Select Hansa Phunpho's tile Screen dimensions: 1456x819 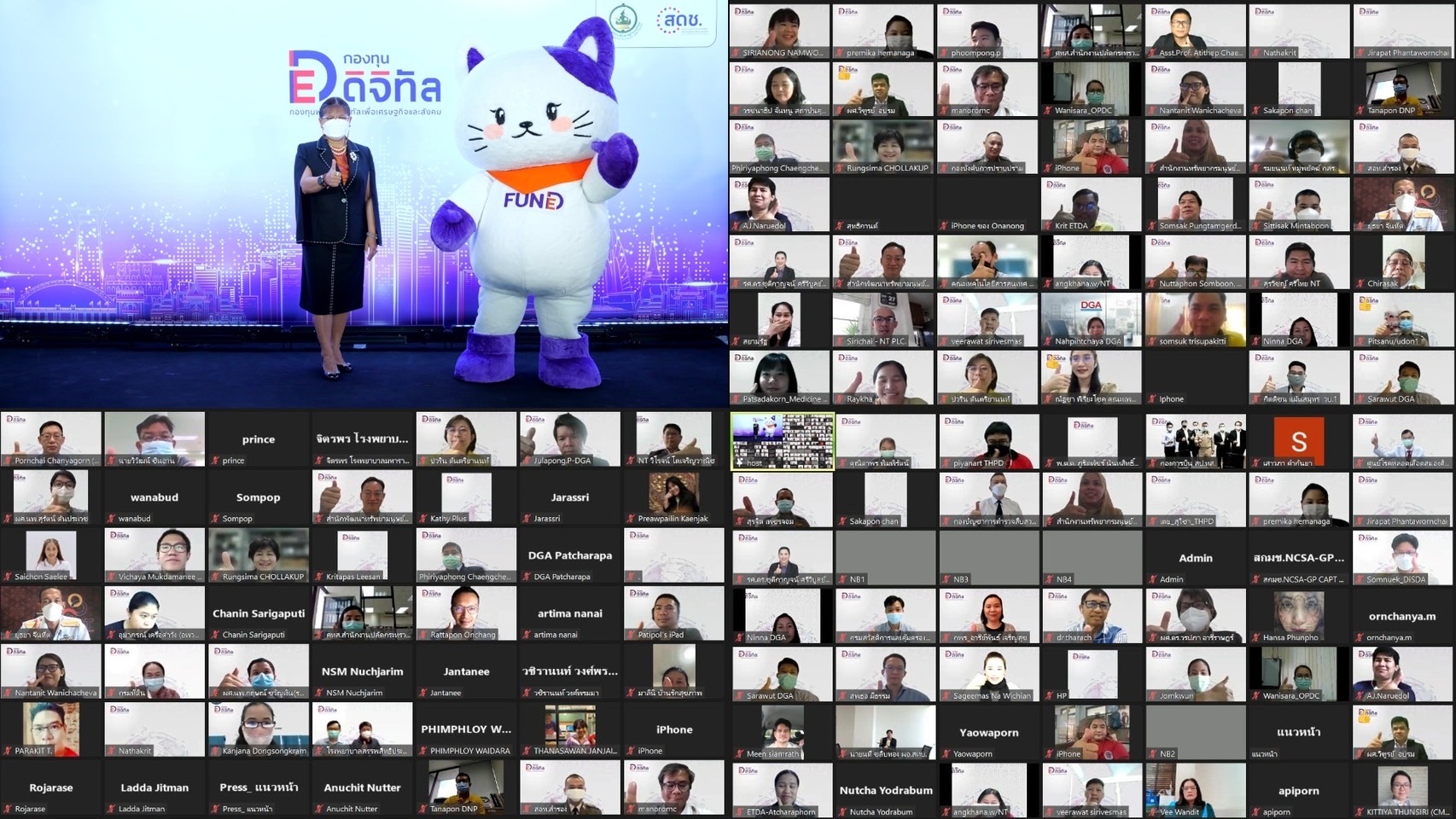coord(1299,615)
